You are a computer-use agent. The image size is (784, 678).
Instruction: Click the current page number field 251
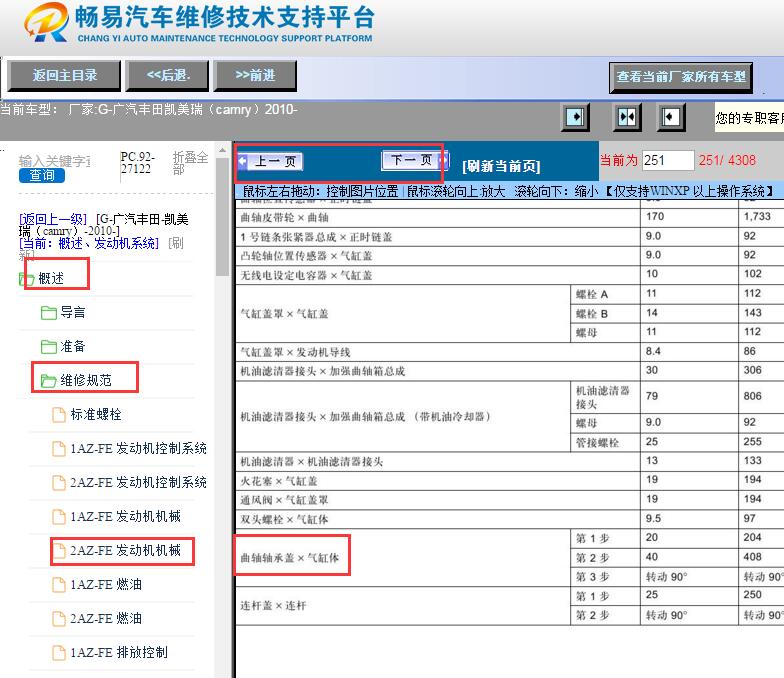click(668, 160)
